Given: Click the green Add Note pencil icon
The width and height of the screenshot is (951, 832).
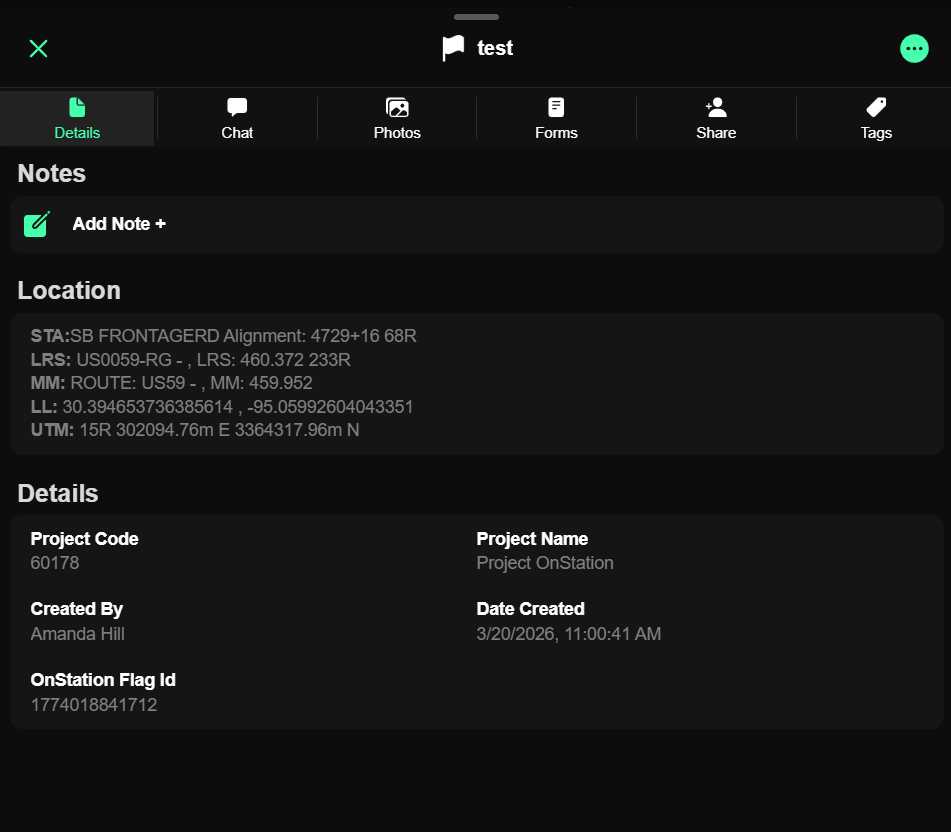Looking at the screenshot, I should (x=37, y=224).
